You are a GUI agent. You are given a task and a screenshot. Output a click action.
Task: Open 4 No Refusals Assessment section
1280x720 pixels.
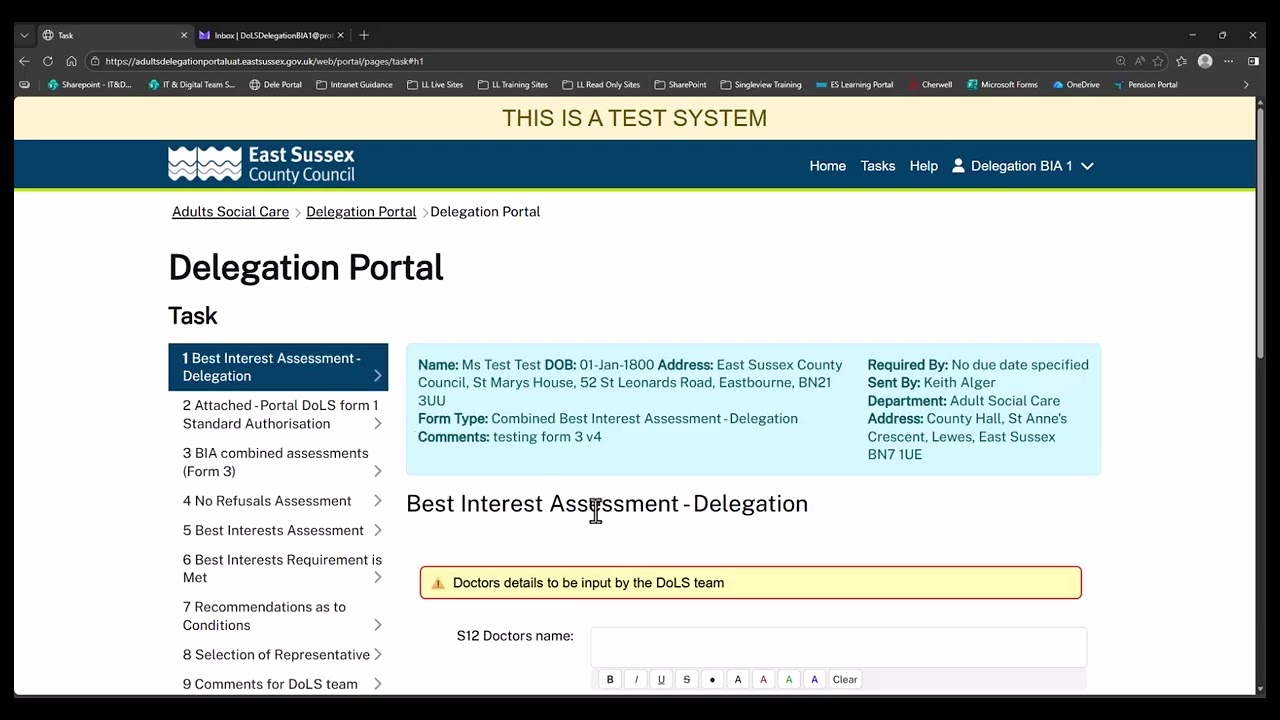278,501
